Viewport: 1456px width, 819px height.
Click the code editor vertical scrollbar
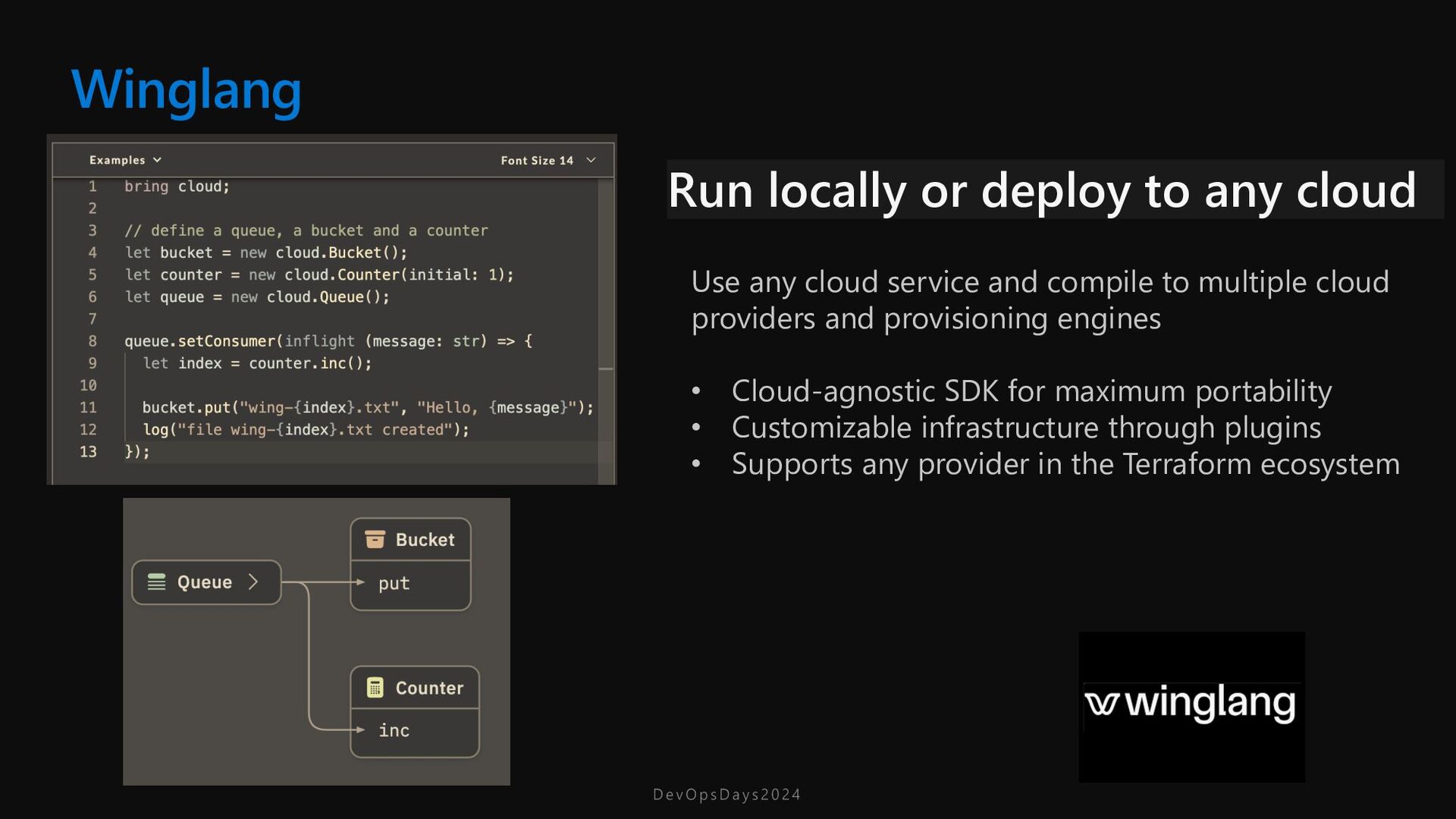[x=605, y=331]
